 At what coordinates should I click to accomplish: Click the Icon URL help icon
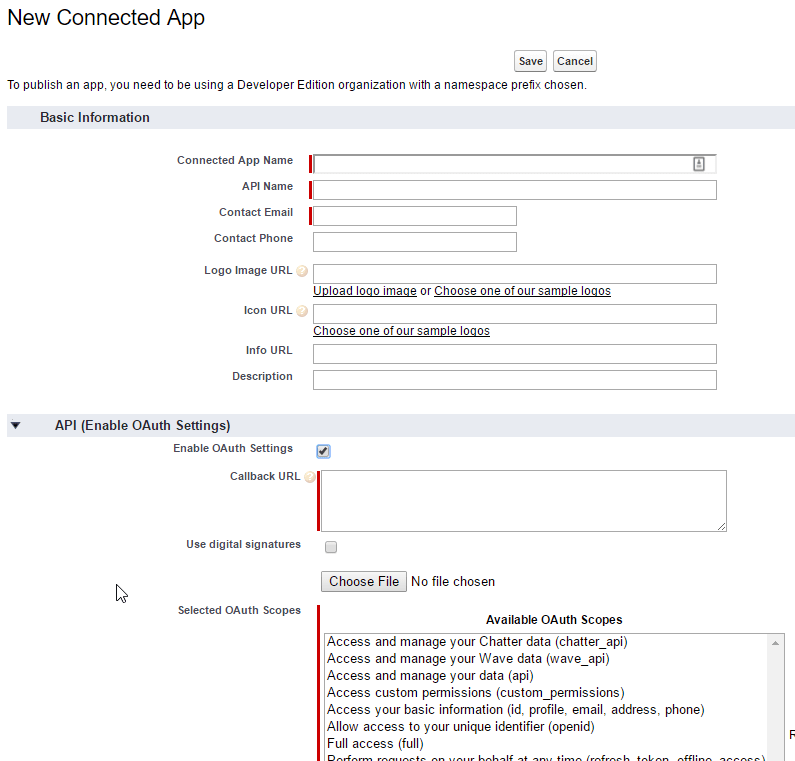pyautogui.click(x=302, y=312)
